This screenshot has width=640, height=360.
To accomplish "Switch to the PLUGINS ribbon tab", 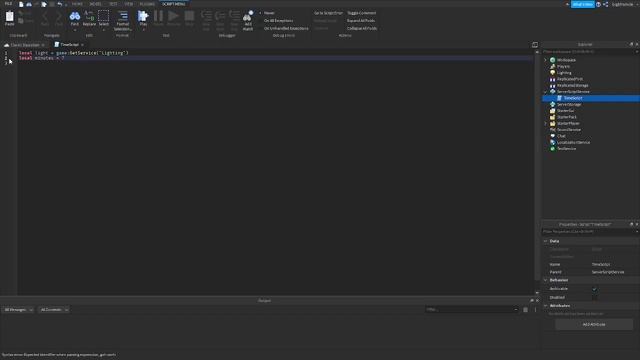I will tap(147, 4).
